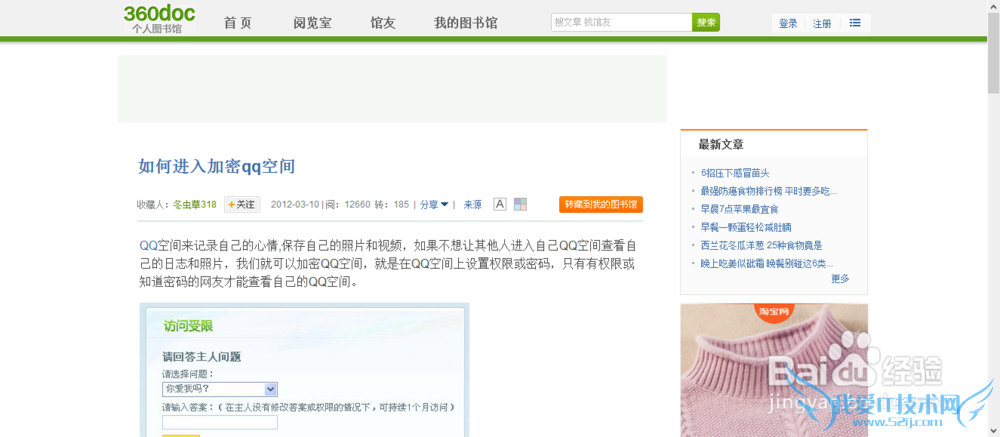The width and height of the screenshot is (1000, 437).
Task: Click the 最新文章 panel heading
Action: click(x=721, y=144)
